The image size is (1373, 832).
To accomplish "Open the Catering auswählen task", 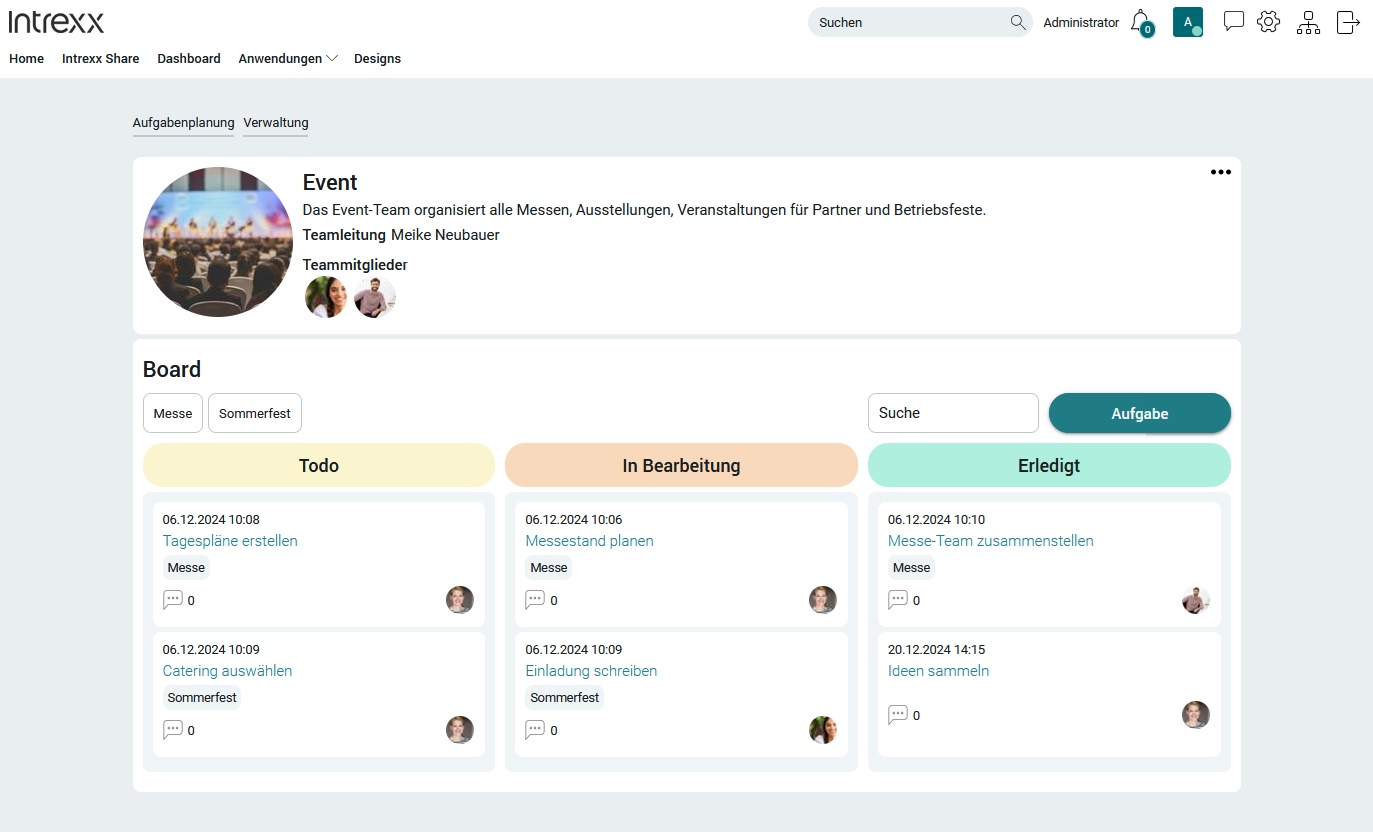I will pos(228,671).
